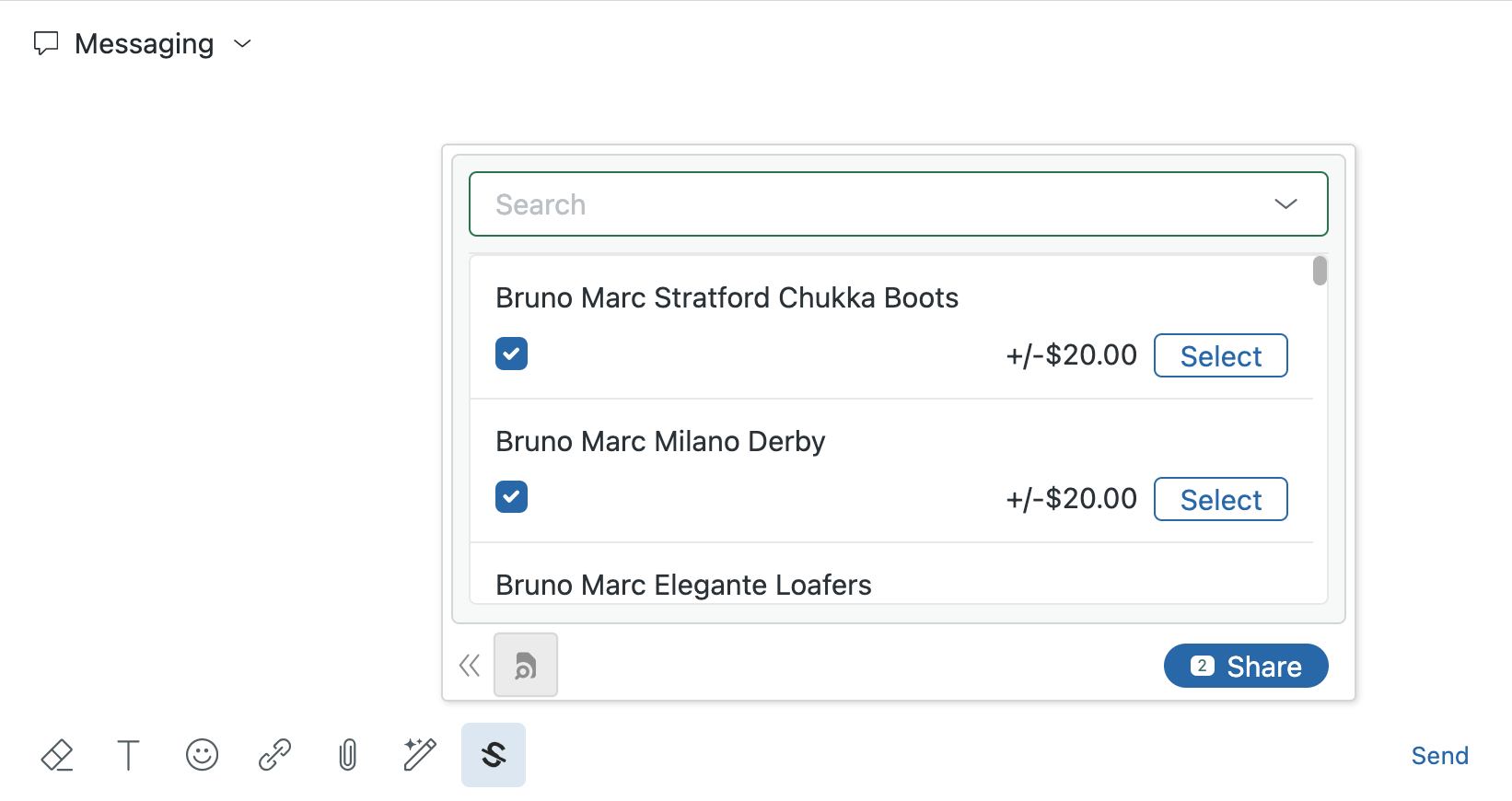
Task: Toggle the S product sharing tool
Action: coord(494,755)
